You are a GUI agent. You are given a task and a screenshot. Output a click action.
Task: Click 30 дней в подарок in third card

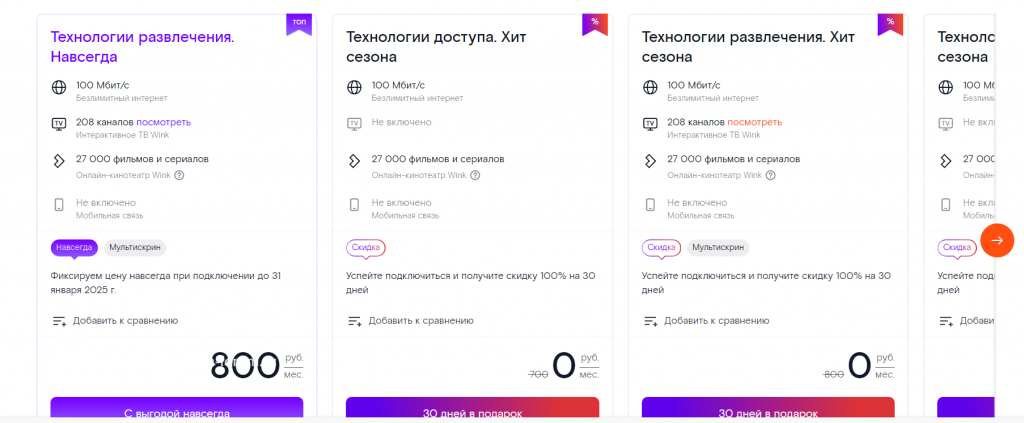(x=768, y=409)
